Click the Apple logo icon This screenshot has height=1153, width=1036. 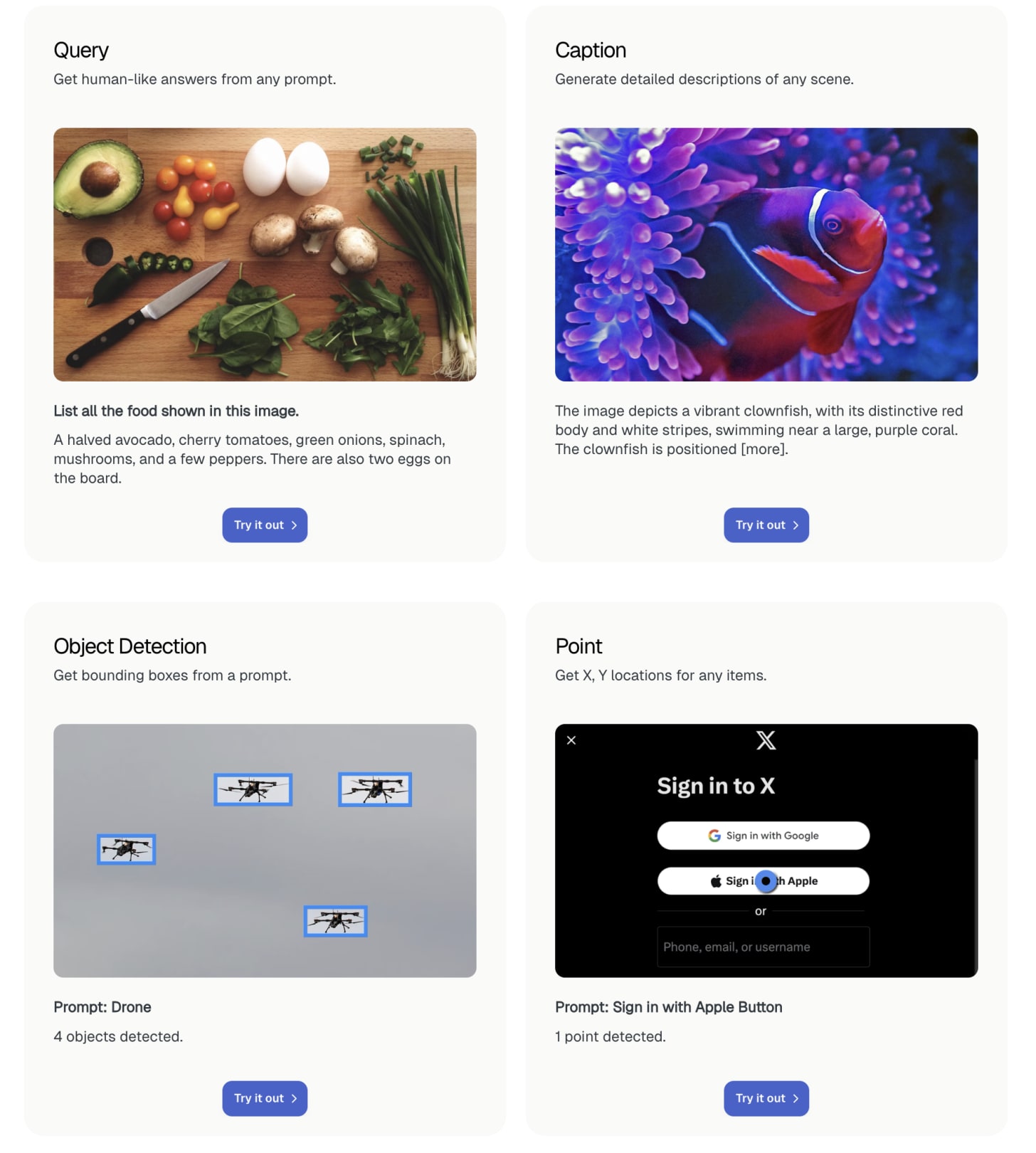[716, 881]
